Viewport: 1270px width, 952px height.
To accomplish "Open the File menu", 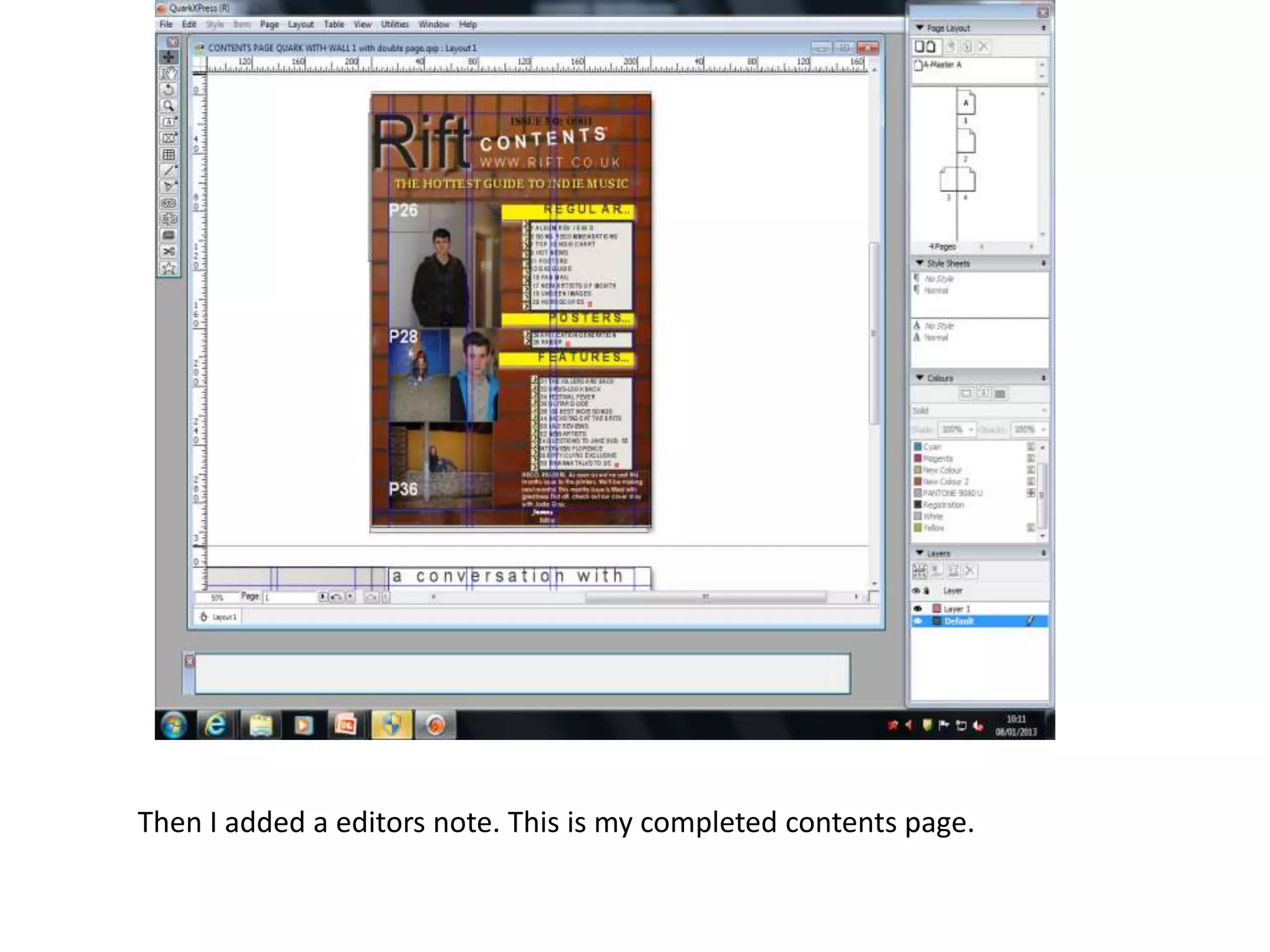I will tap(166, 25).
